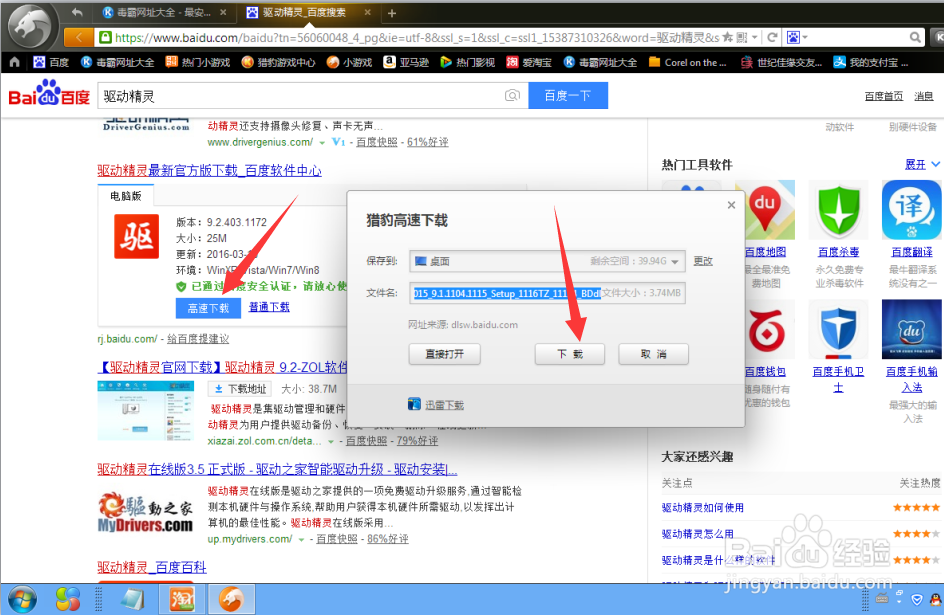Click the browser back arrow button
This screenshot has width=944, height=615.
coord(78,38)
